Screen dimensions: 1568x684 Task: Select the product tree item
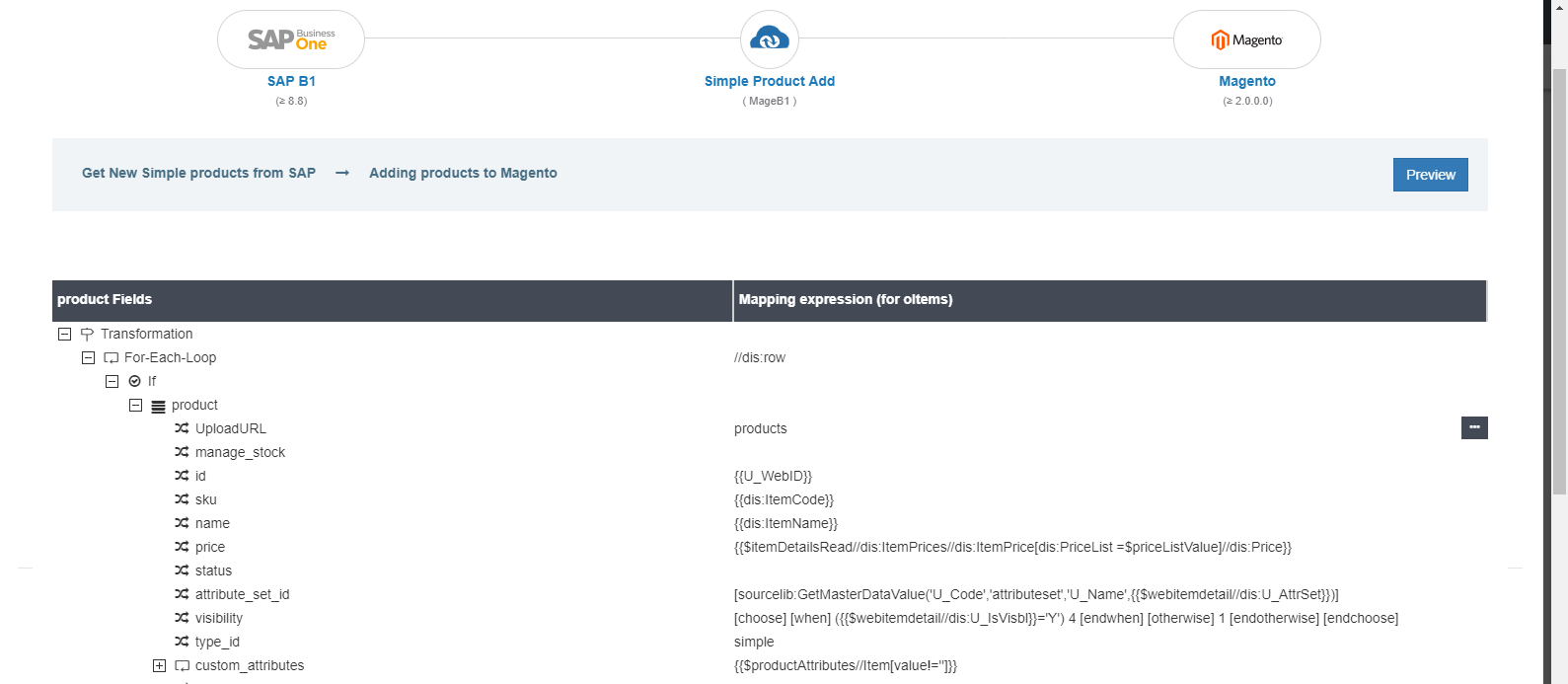194,405
